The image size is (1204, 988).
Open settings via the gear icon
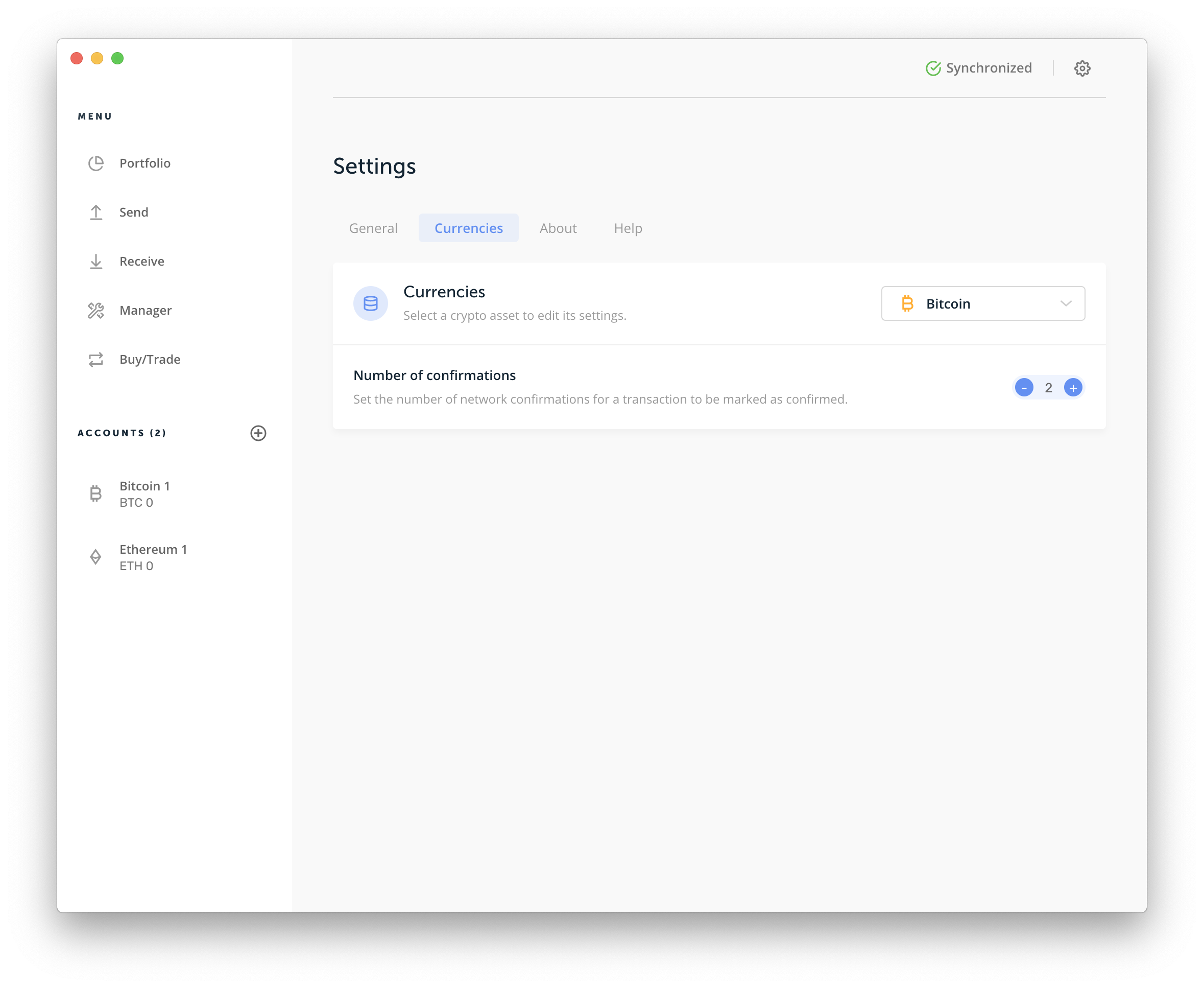coord(1082,68)
